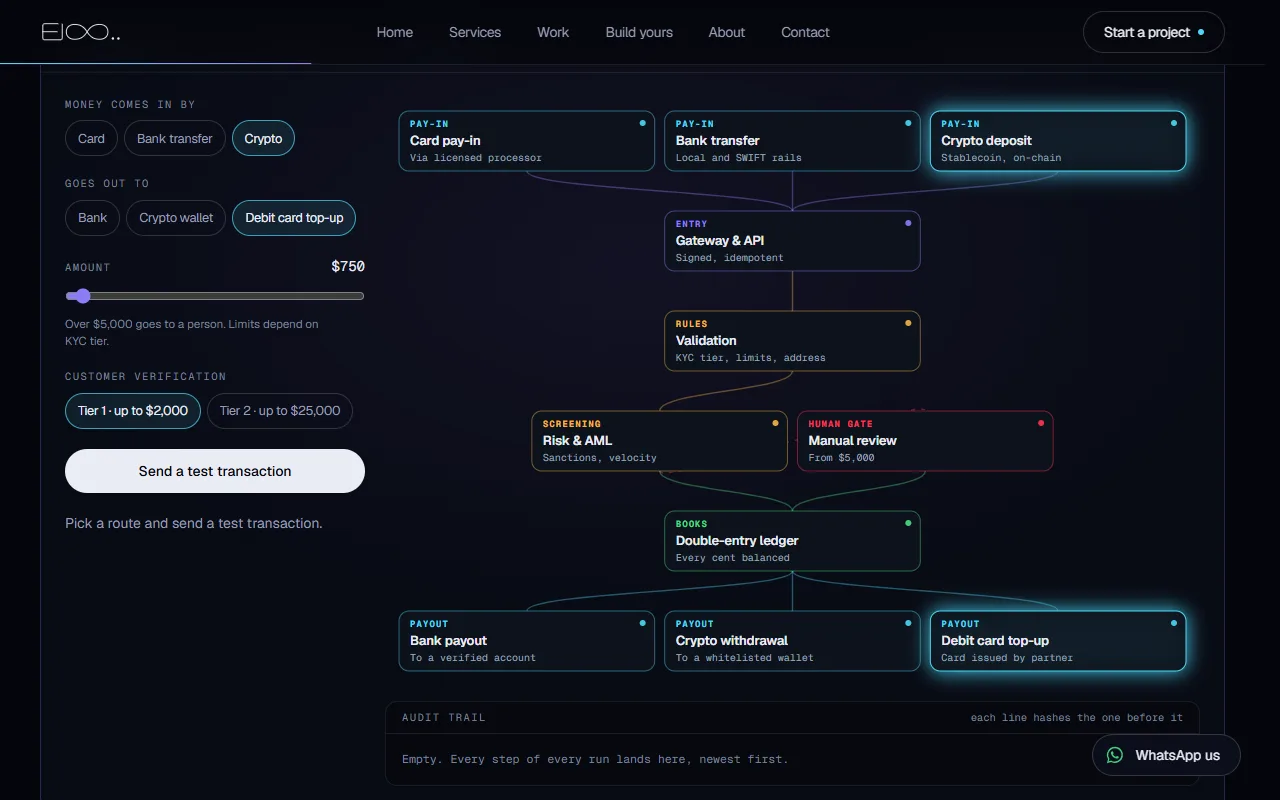Select Crypto wallet payout option
The image size is (1280, 800).
point(176,217)
